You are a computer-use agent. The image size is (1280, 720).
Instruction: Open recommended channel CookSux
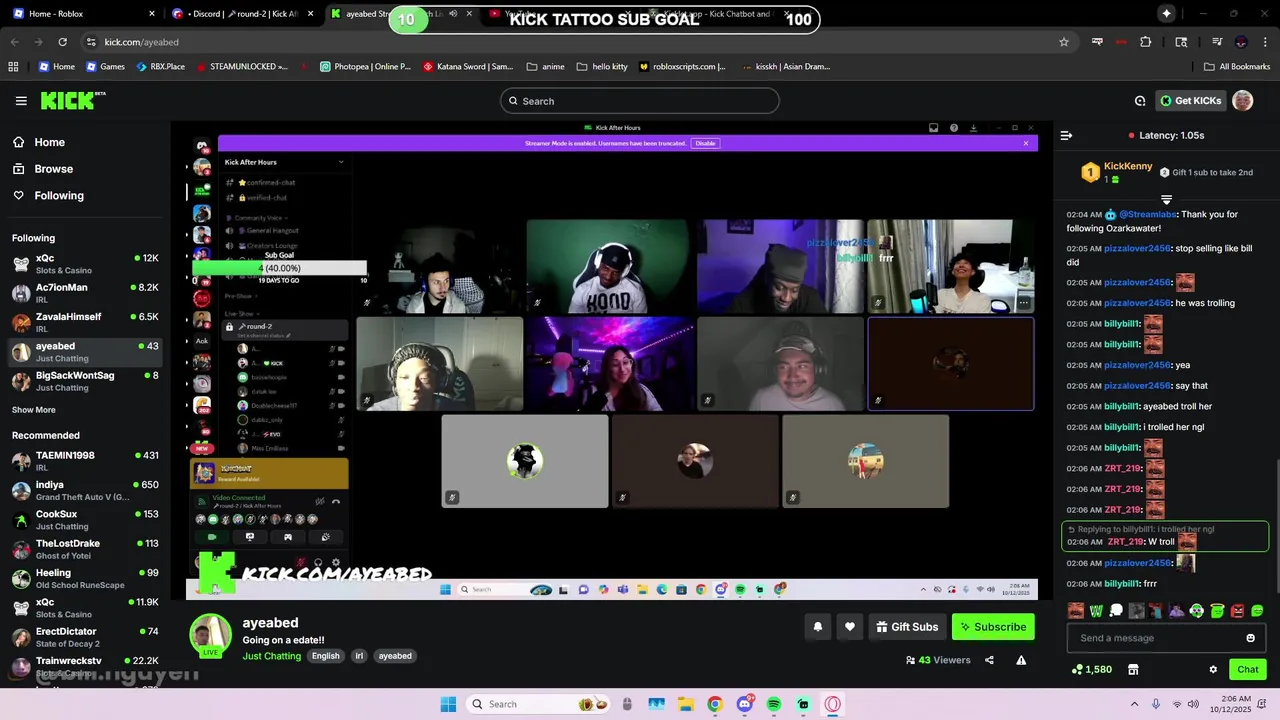[85, 520]
